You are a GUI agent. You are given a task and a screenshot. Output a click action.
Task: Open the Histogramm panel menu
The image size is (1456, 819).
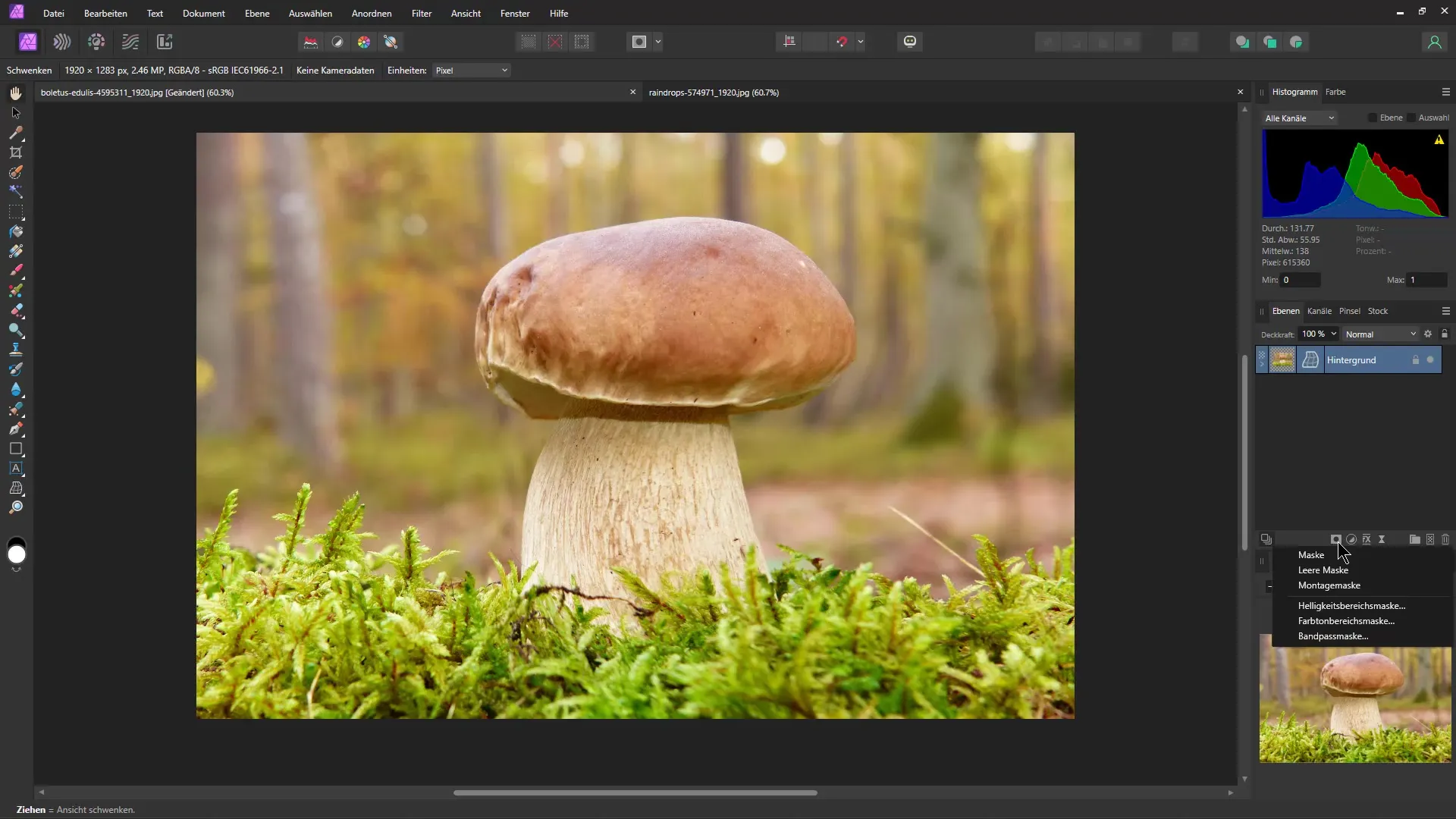(1445, 92)
